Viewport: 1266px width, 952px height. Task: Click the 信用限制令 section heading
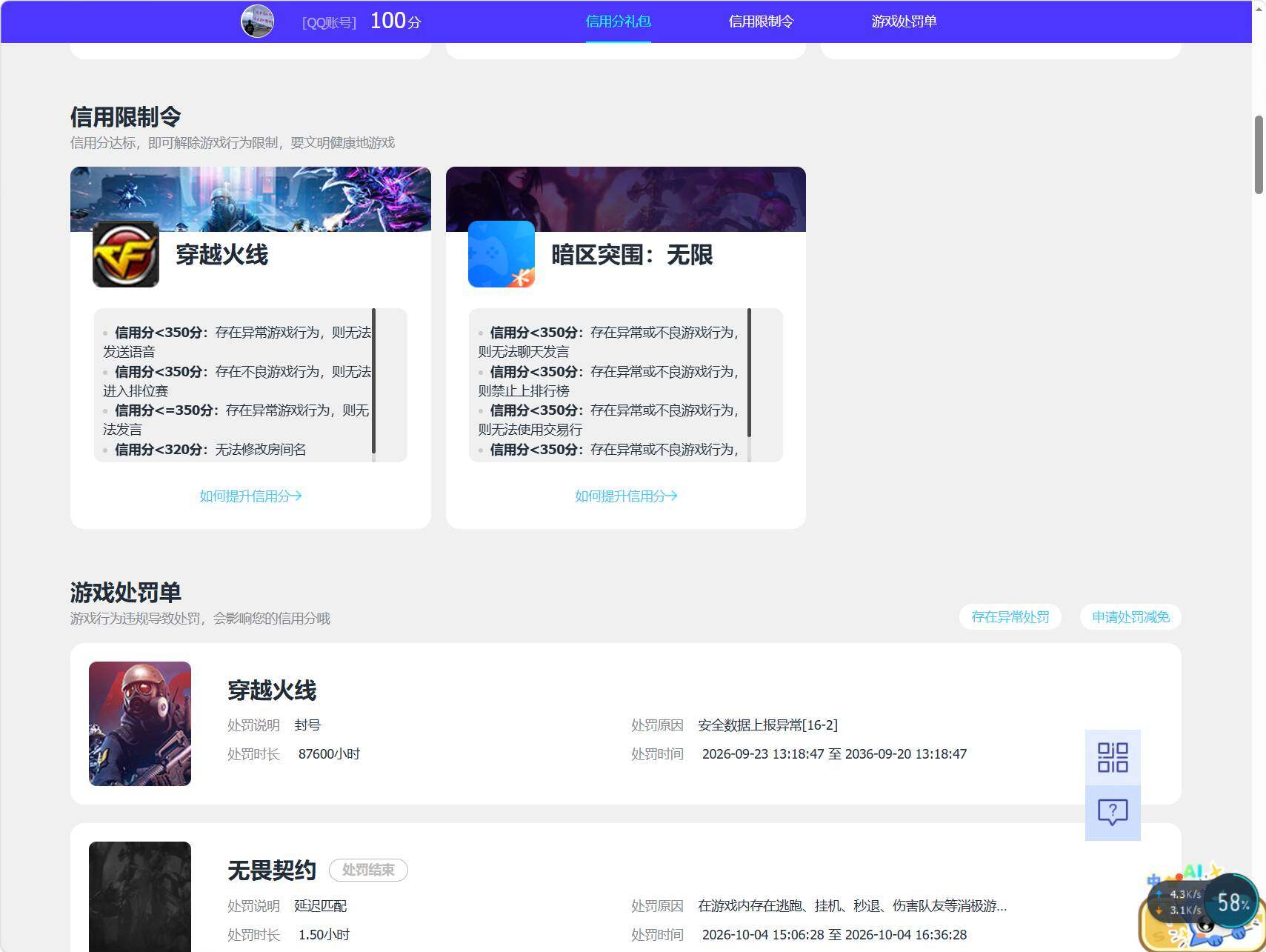point(126,117)
